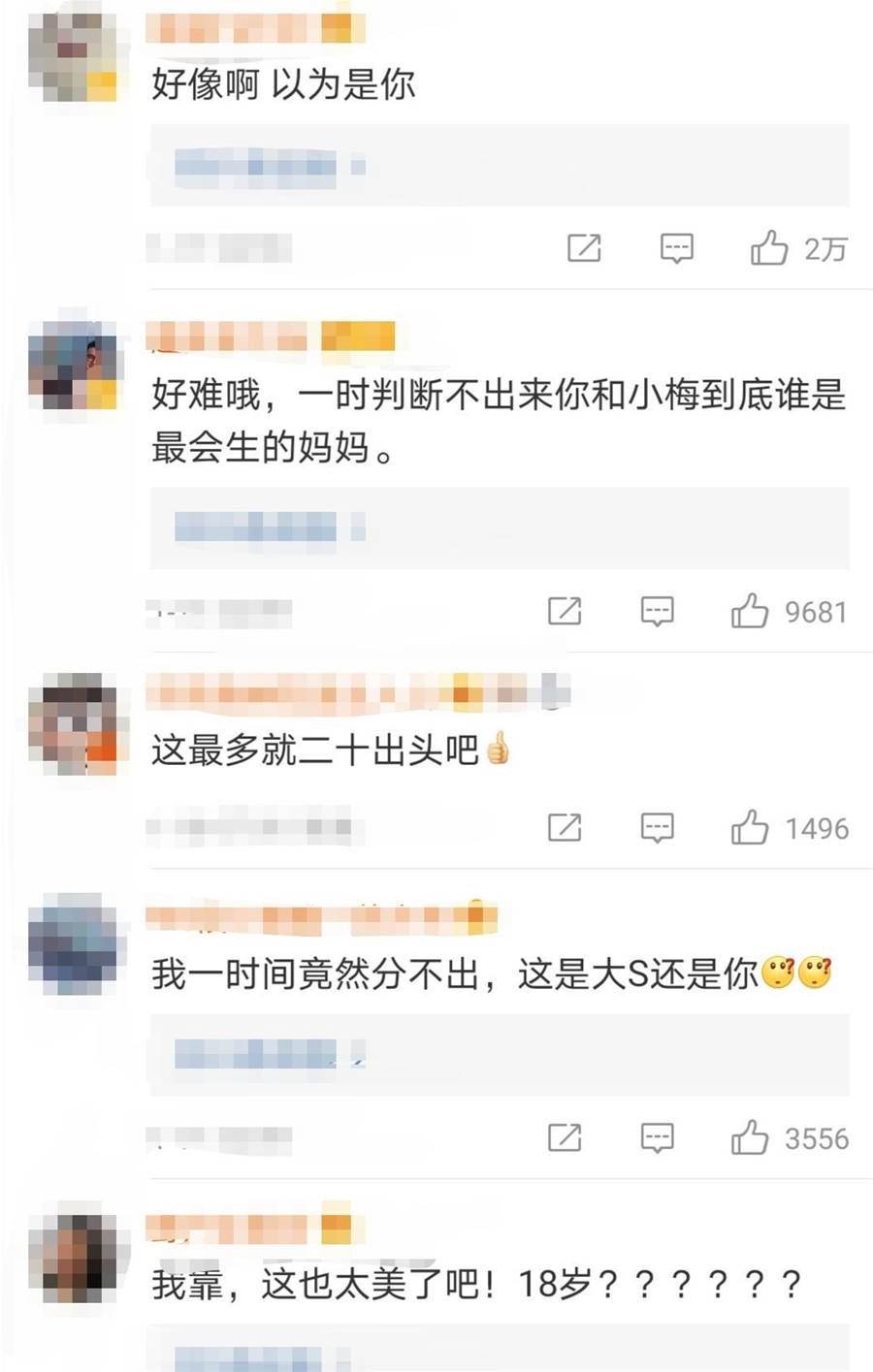
Task: Reply to the comment with 3556 likes
Action: pyautogui.click(x=657, y=1138)
